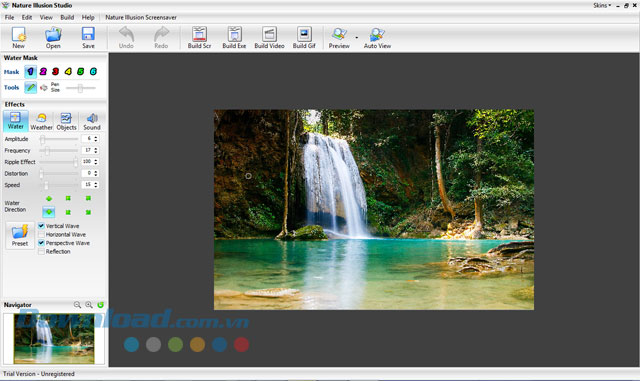Adjust Ripple Effect value stepper
This screenshot has width=640, height=381.
(x=96, y=162)
